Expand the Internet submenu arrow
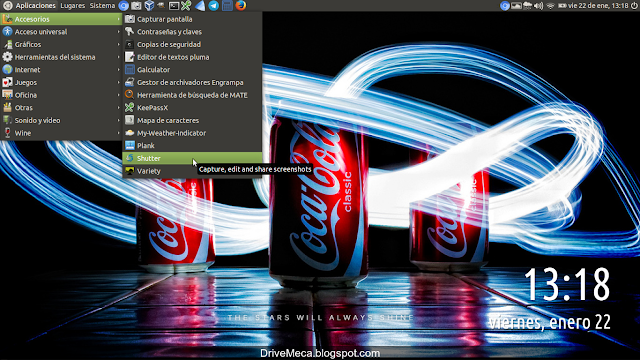Viewport: 640px width, 360px height. tap(118, 70)
